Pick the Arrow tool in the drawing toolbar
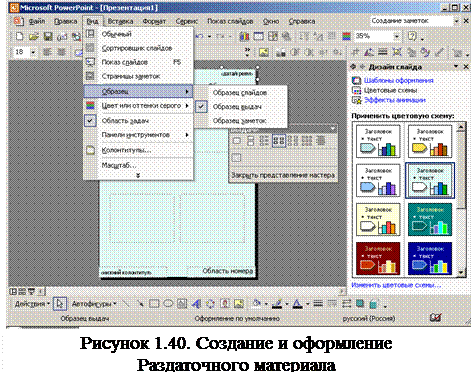This screenshot has height=379, width=472. click(x=140, y=304)
